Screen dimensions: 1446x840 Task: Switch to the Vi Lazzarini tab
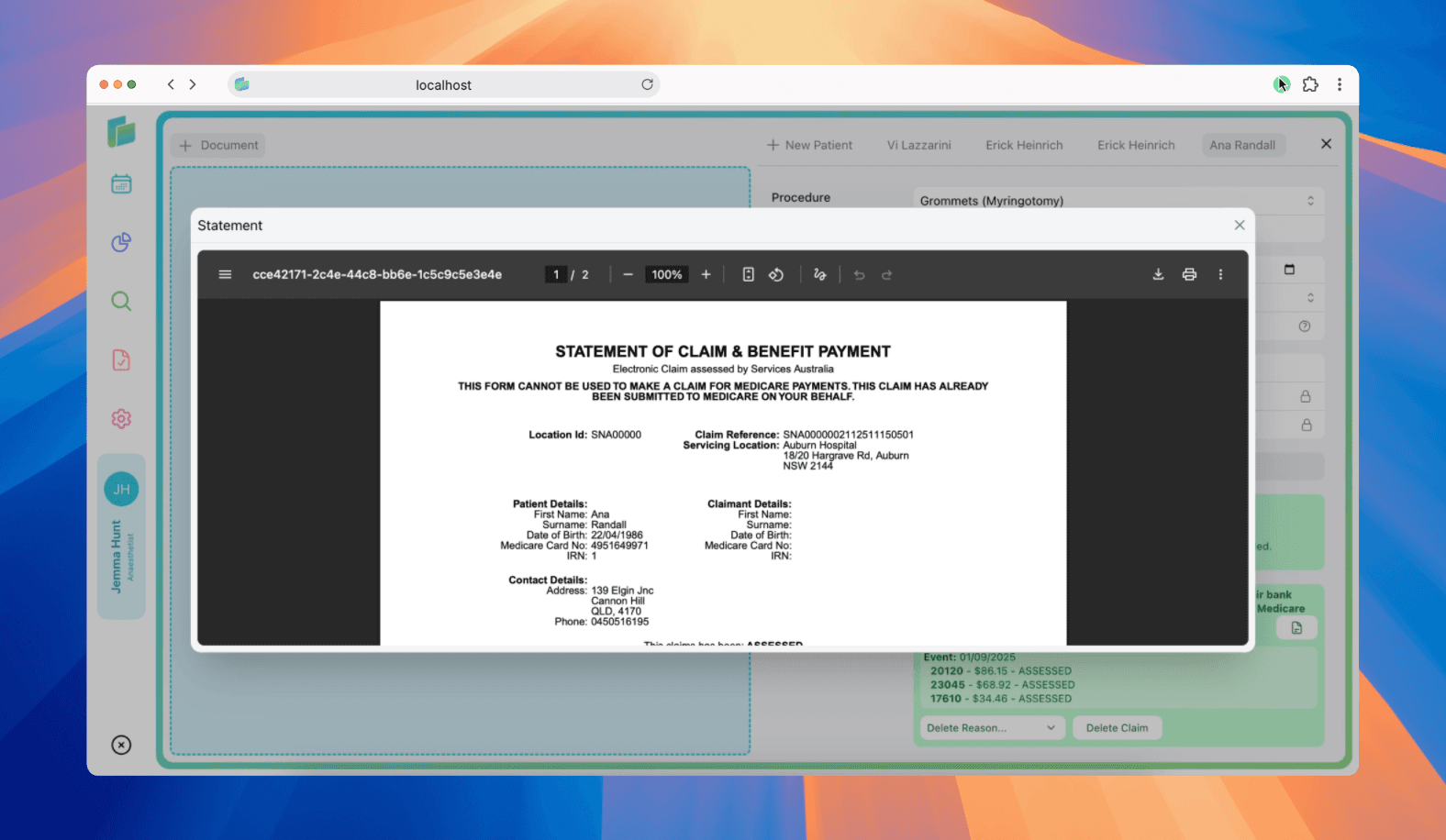coord(918,145)
